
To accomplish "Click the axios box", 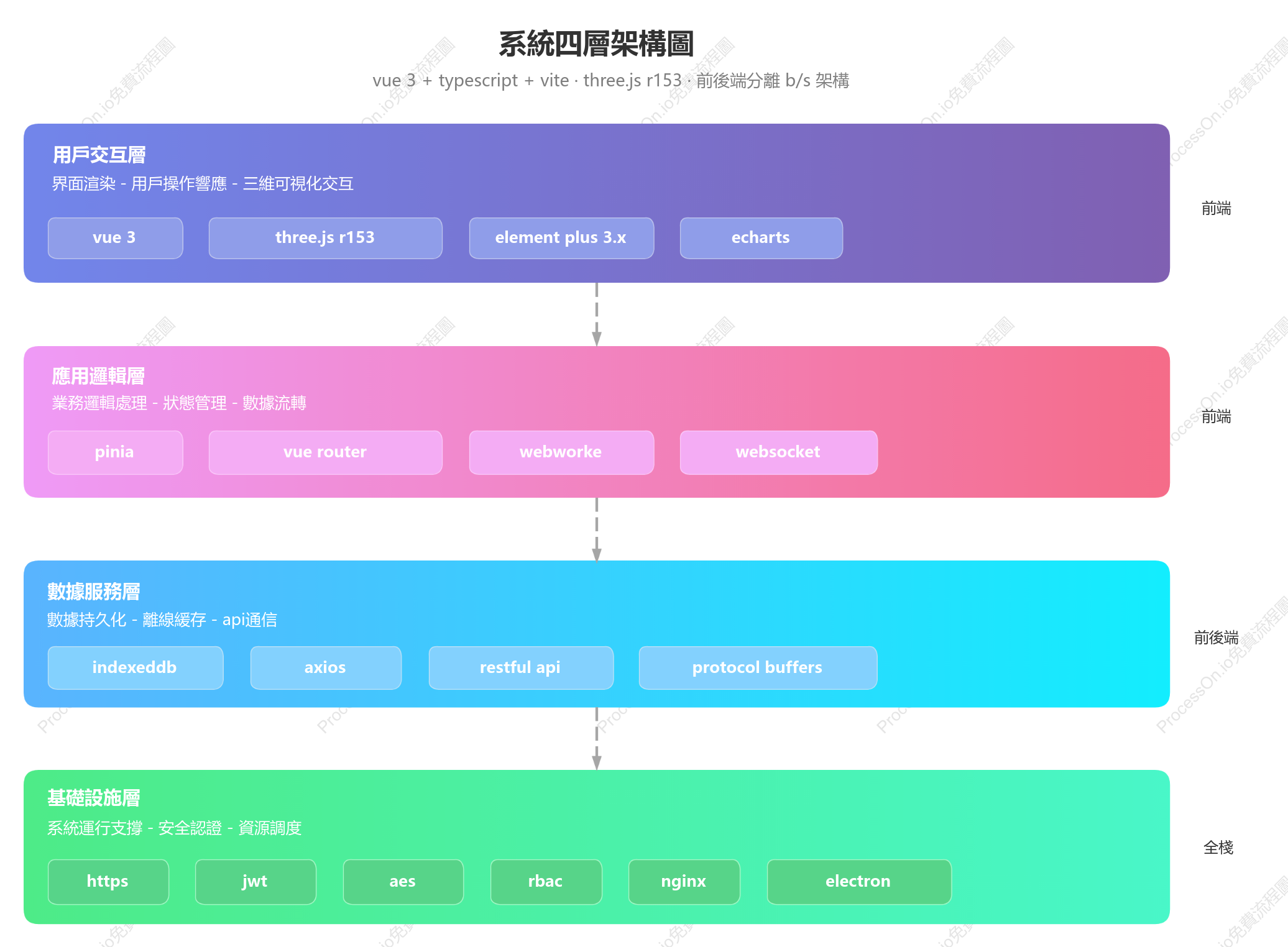I will [x=326, y=668].
